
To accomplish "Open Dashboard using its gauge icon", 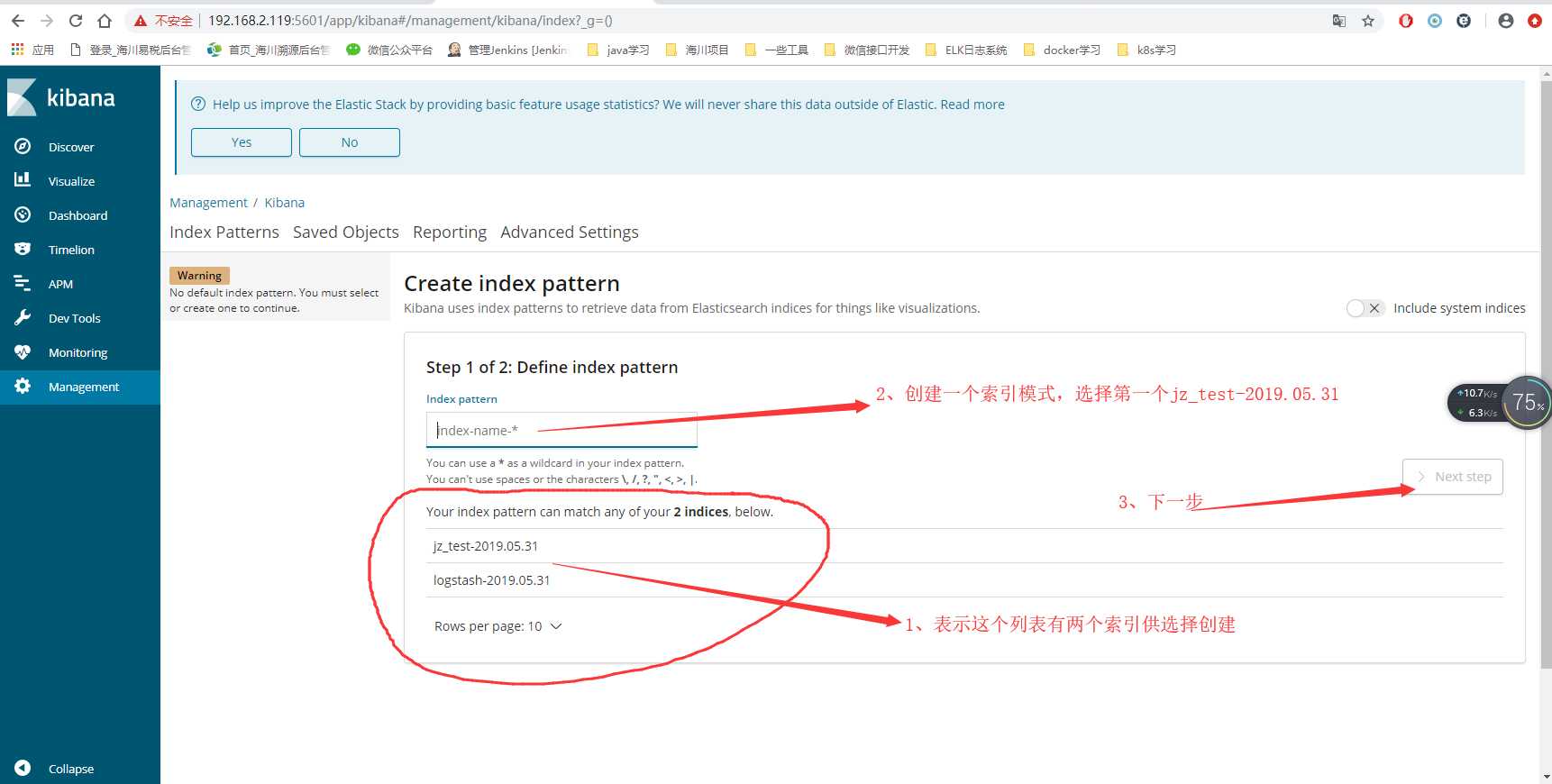I will pyautogui.click(x=23, y=214).
